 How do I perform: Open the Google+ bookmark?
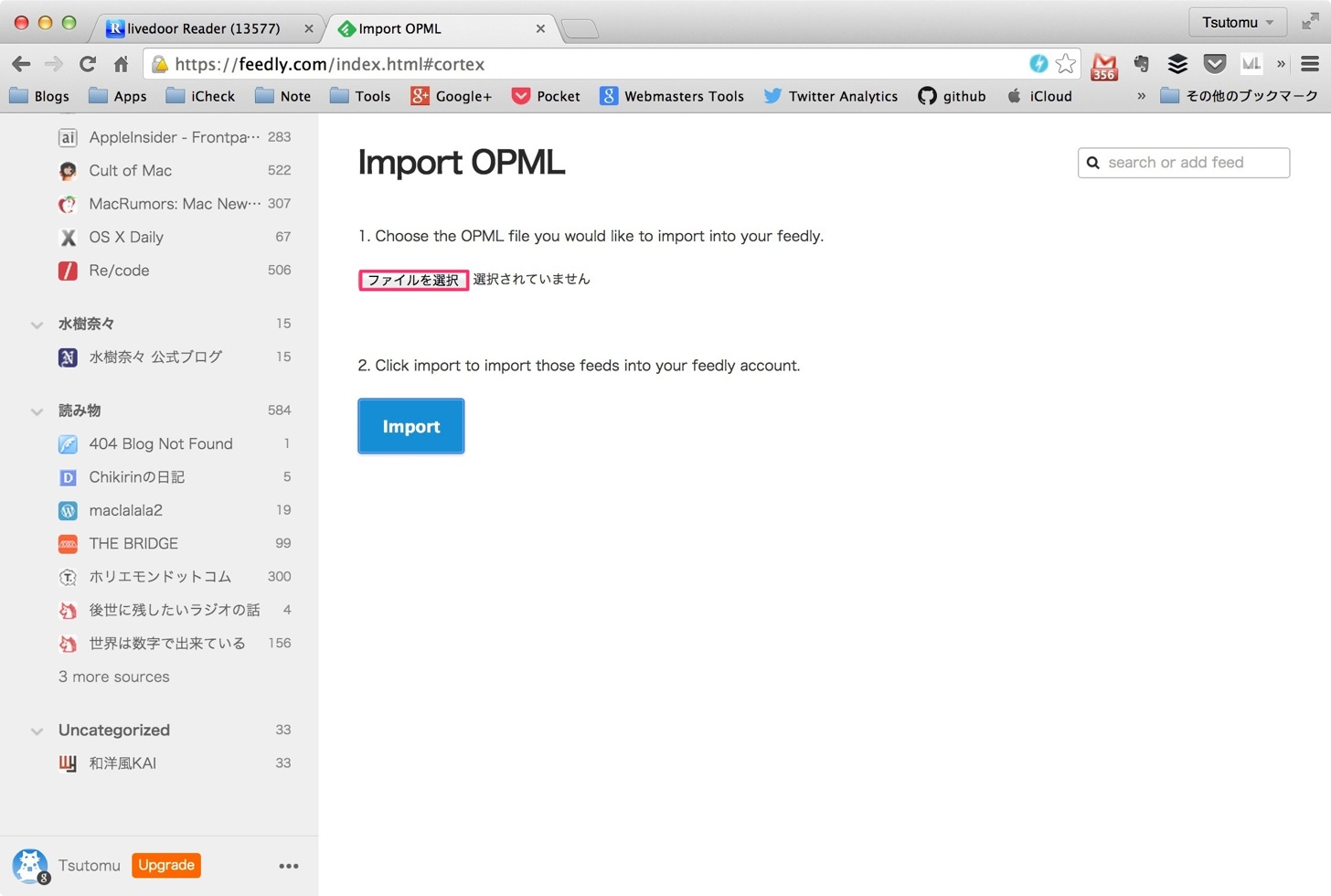[x=452, y=96]
